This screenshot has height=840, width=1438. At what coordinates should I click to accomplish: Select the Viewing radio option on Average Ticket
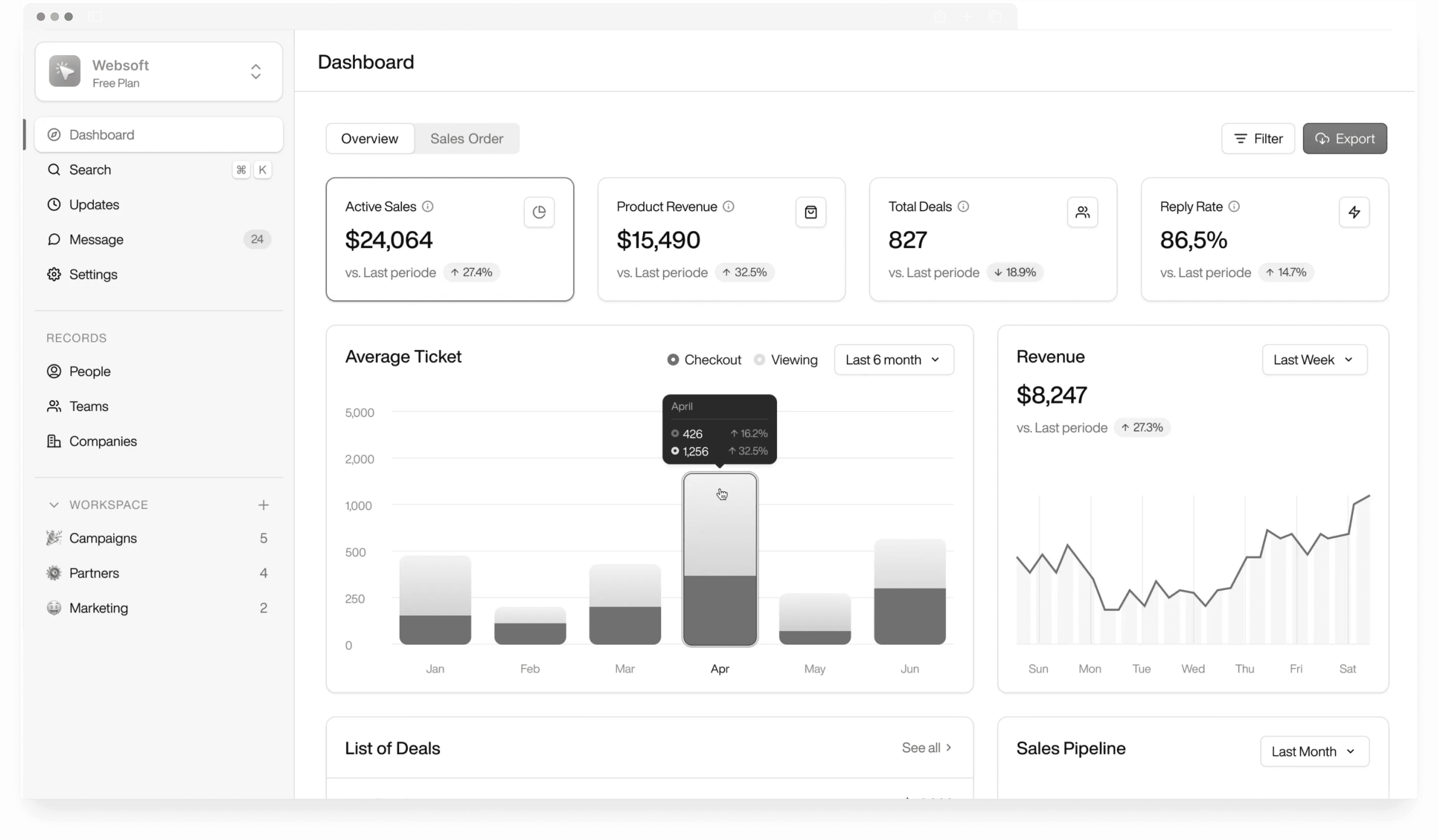tap(759, 360)
